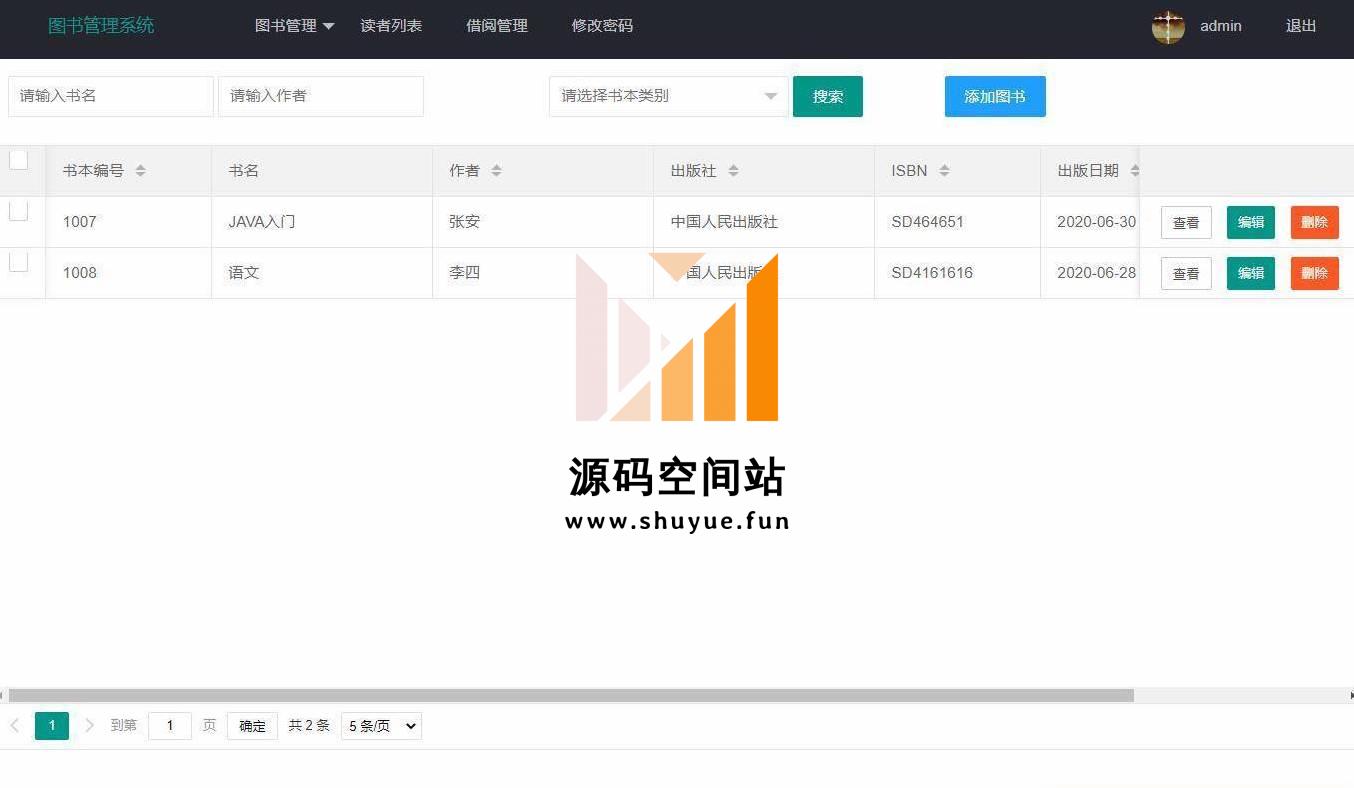Click the 搜索 search button
The image size is (1354, 788).
pyautogui.click(x=828, y=97)
